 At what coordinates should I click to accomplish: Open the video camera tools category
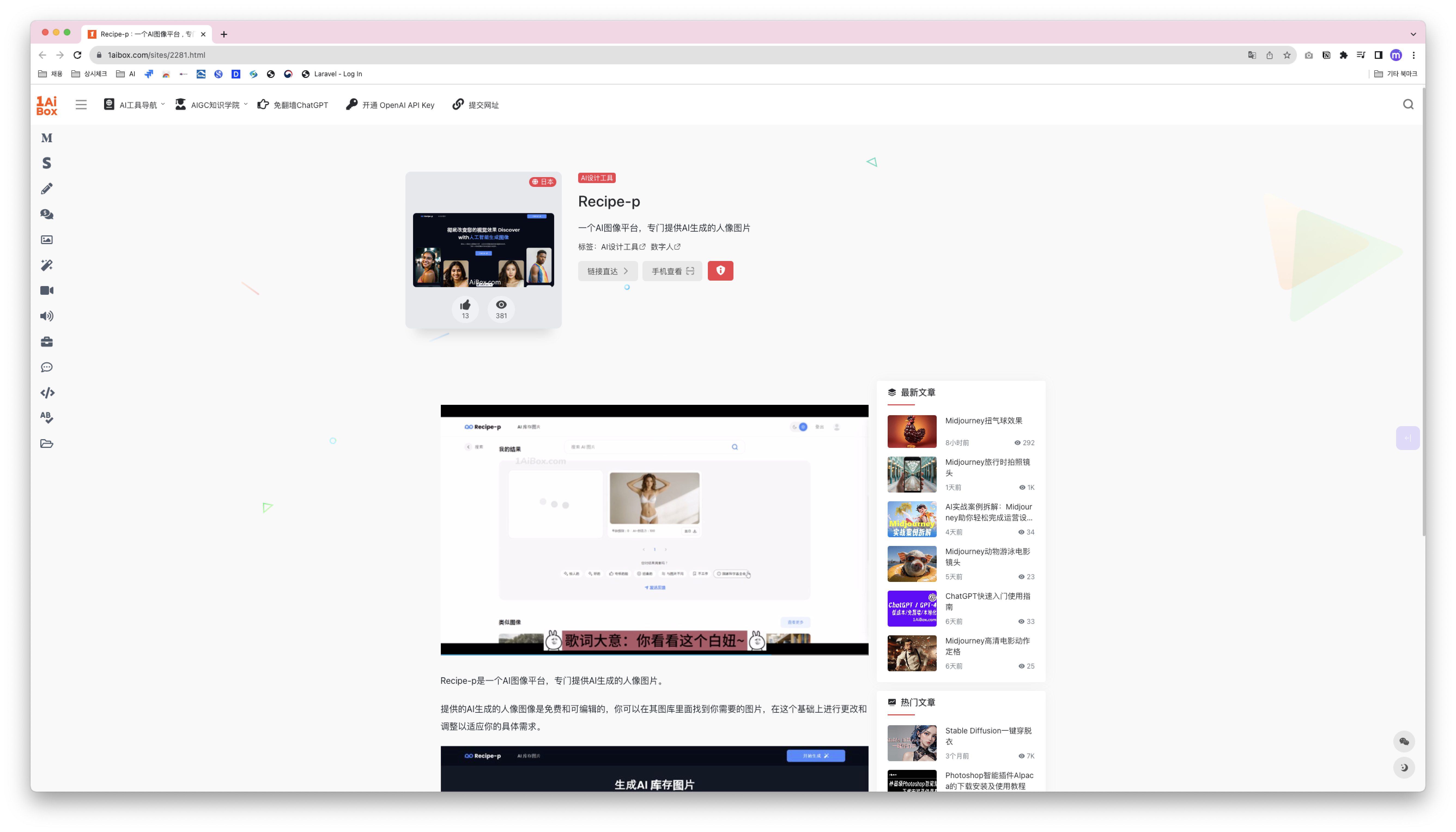click(x=47, y=291)
